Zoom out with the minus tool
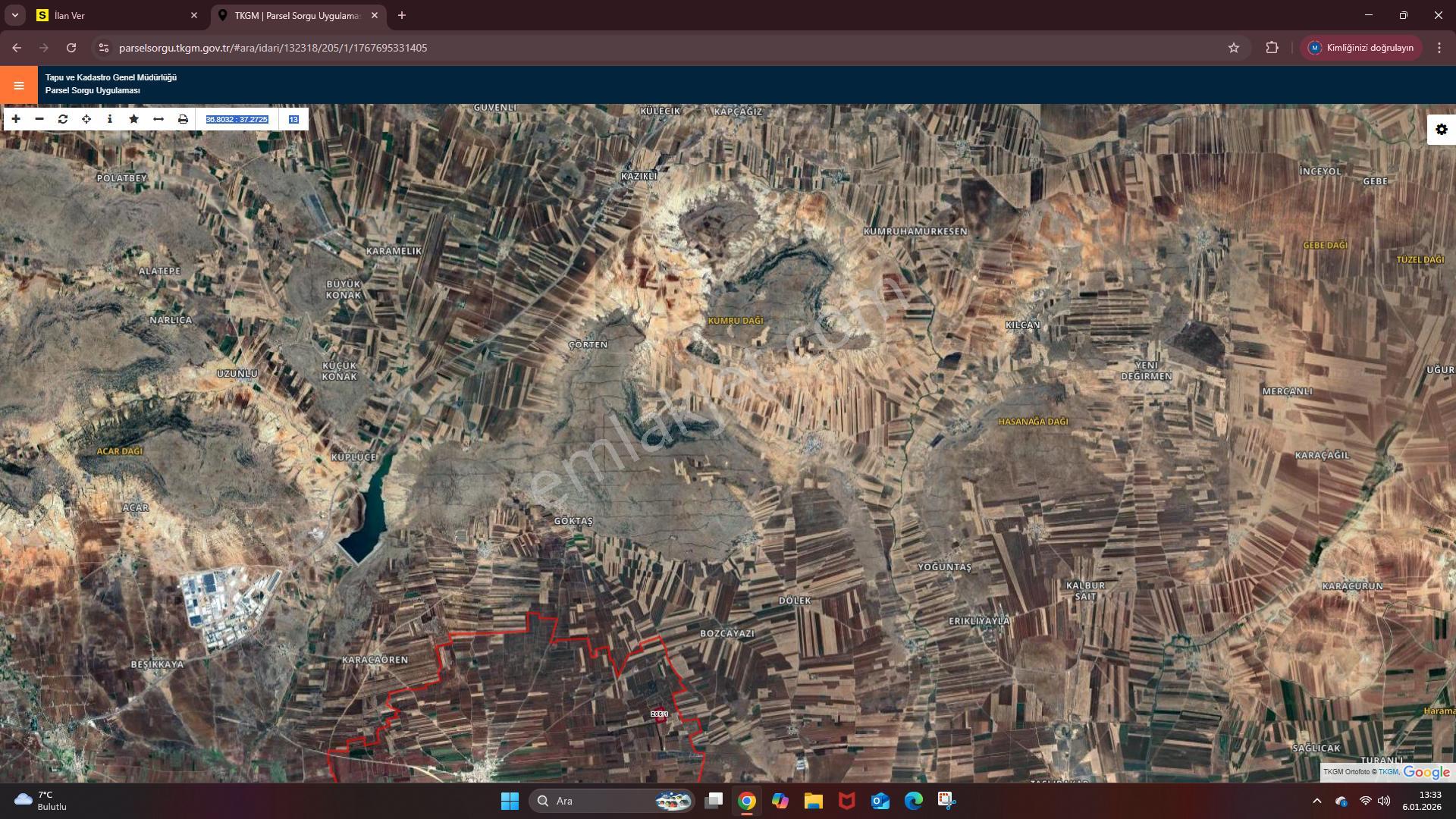This screenshot has width=1456, height=819. (x=39, y=119)
